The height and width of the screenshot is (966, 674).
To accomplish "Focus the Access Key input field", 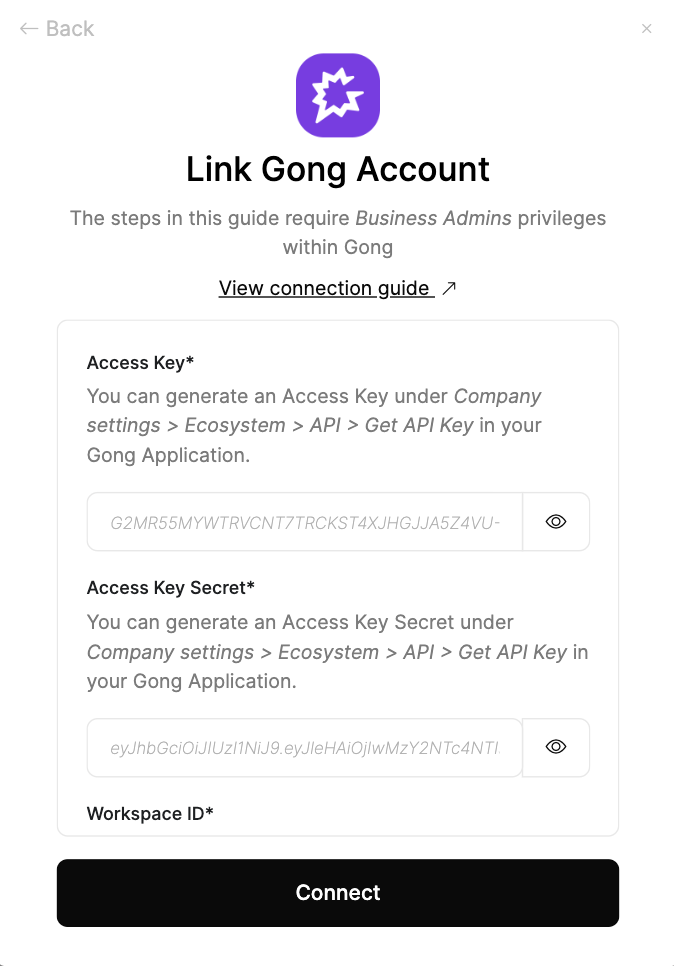I will click(x=300, y=521).
